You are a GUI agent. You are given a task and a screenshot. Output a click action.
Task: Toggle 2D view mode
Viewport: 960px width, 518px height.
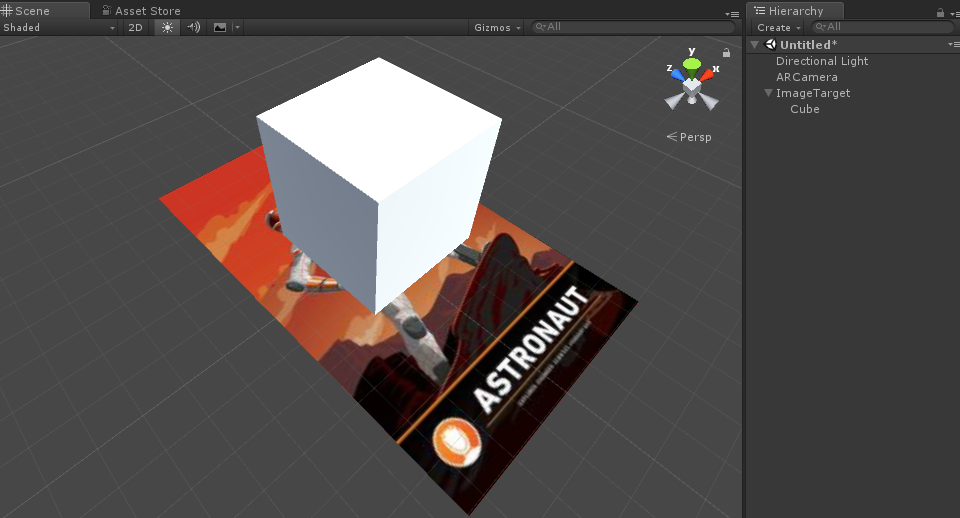coord(135,27)
